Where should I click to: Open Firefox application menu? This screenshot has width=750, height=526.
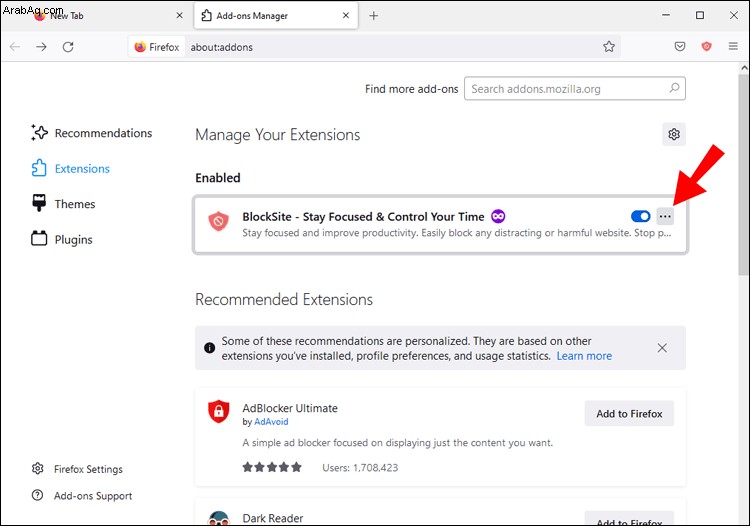pyautogui.click(x=733, y=46)
